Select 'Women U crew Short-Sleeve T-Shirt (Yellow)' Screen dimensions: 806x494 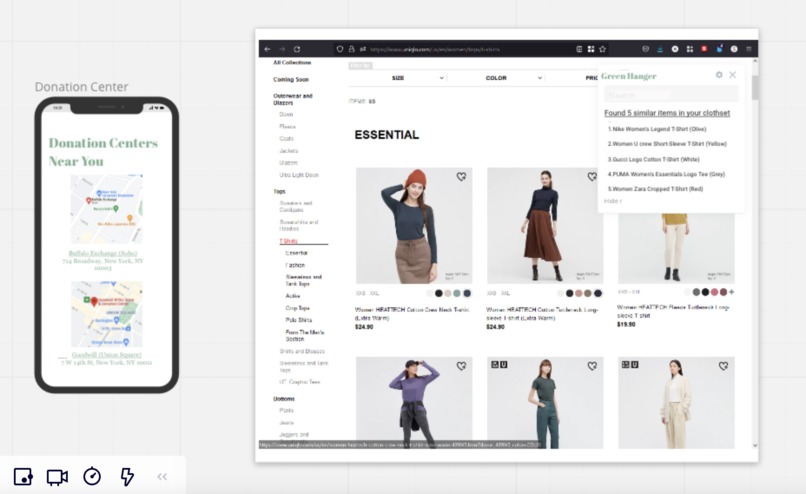point(667,144)
